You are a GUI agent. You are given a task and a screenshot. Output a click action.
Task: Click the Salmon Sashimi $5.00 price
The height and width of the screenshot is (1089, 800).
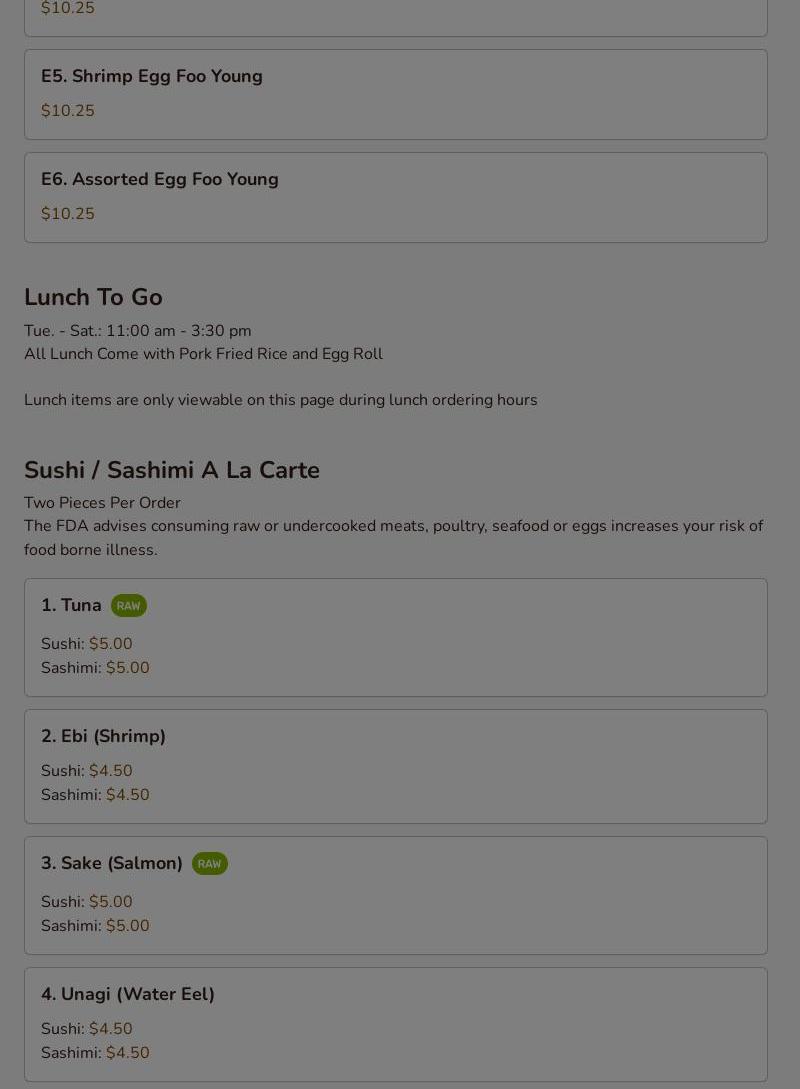tap(128, 926)
